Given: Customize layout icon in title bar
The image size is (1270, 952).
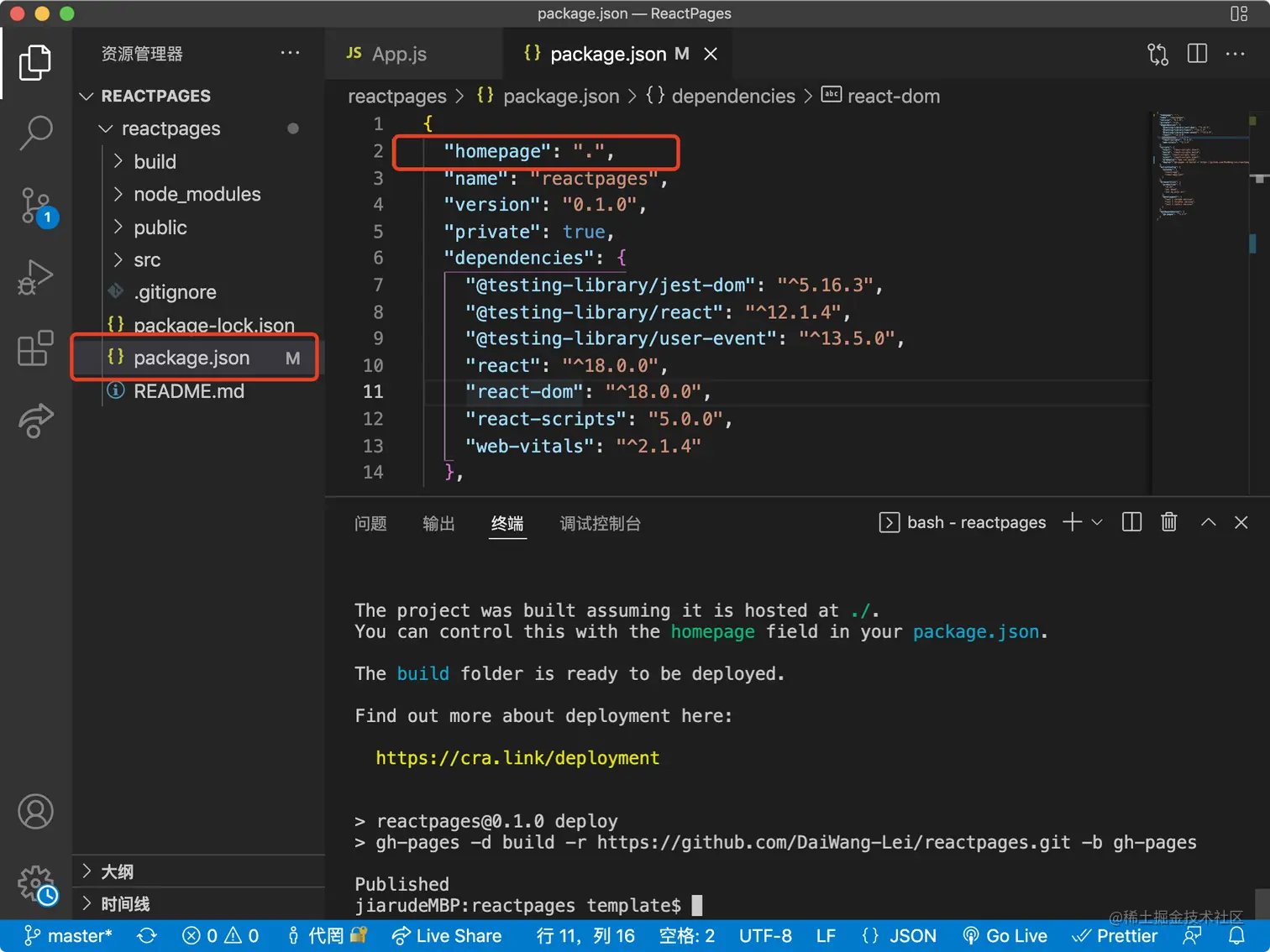Looking at the screenshot, I should tap(1239, 13).
